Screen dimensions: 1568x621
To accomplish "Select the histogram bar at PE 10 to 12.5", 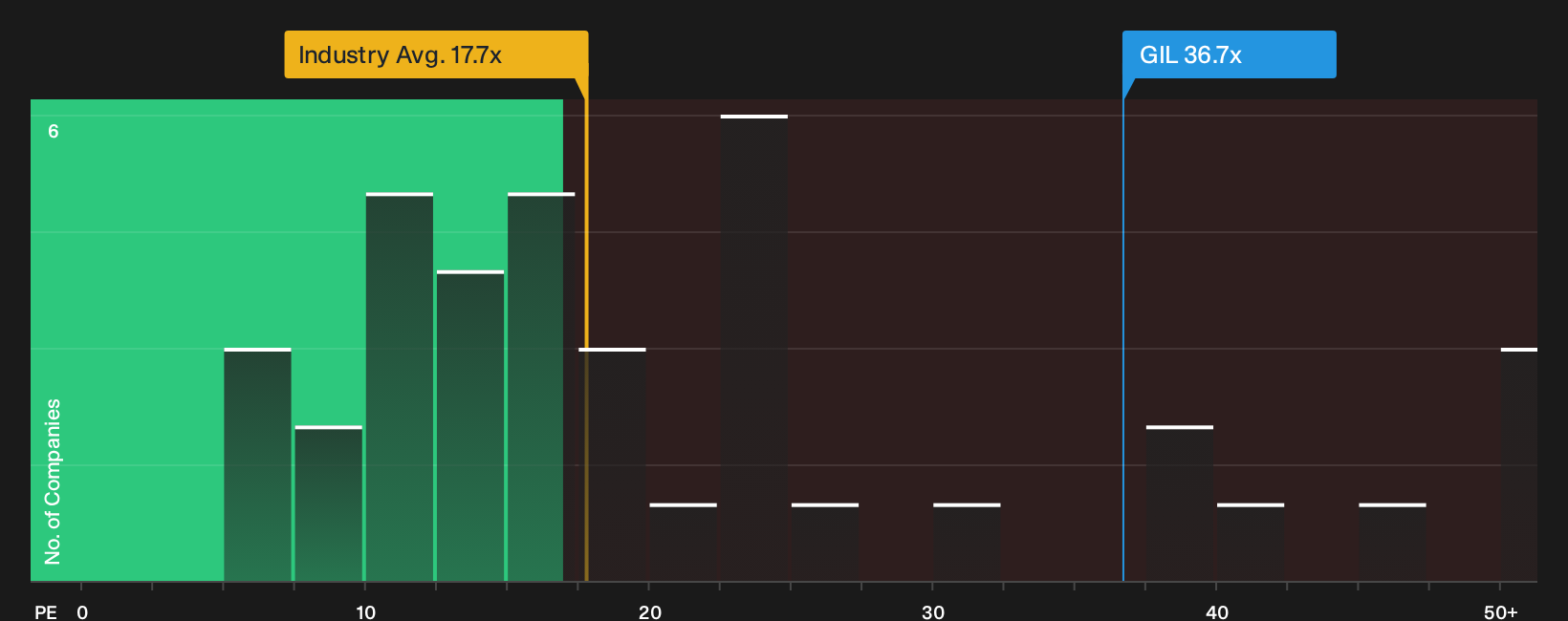I will [400, 387].
